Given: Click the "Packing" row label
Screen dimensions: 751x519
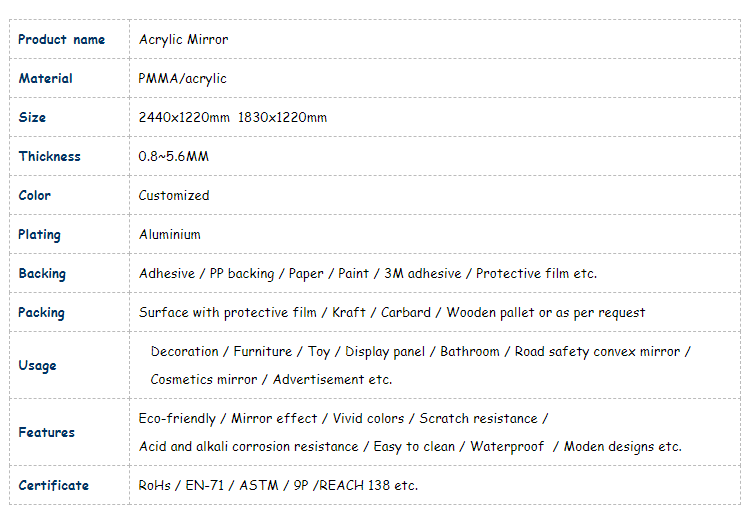Looking at the screenshot, I should click(41, 313).
